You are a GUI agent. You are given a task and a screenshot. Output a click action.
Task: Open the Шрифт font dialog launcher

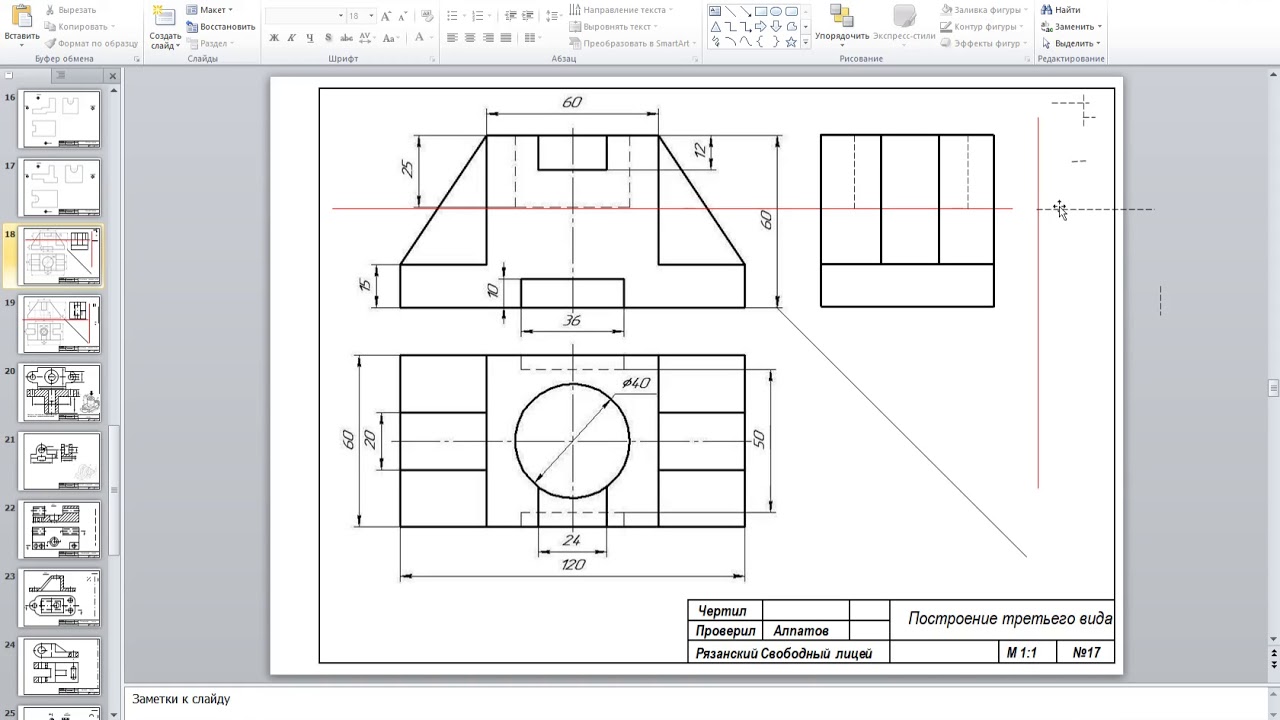[x=433, y=59]
